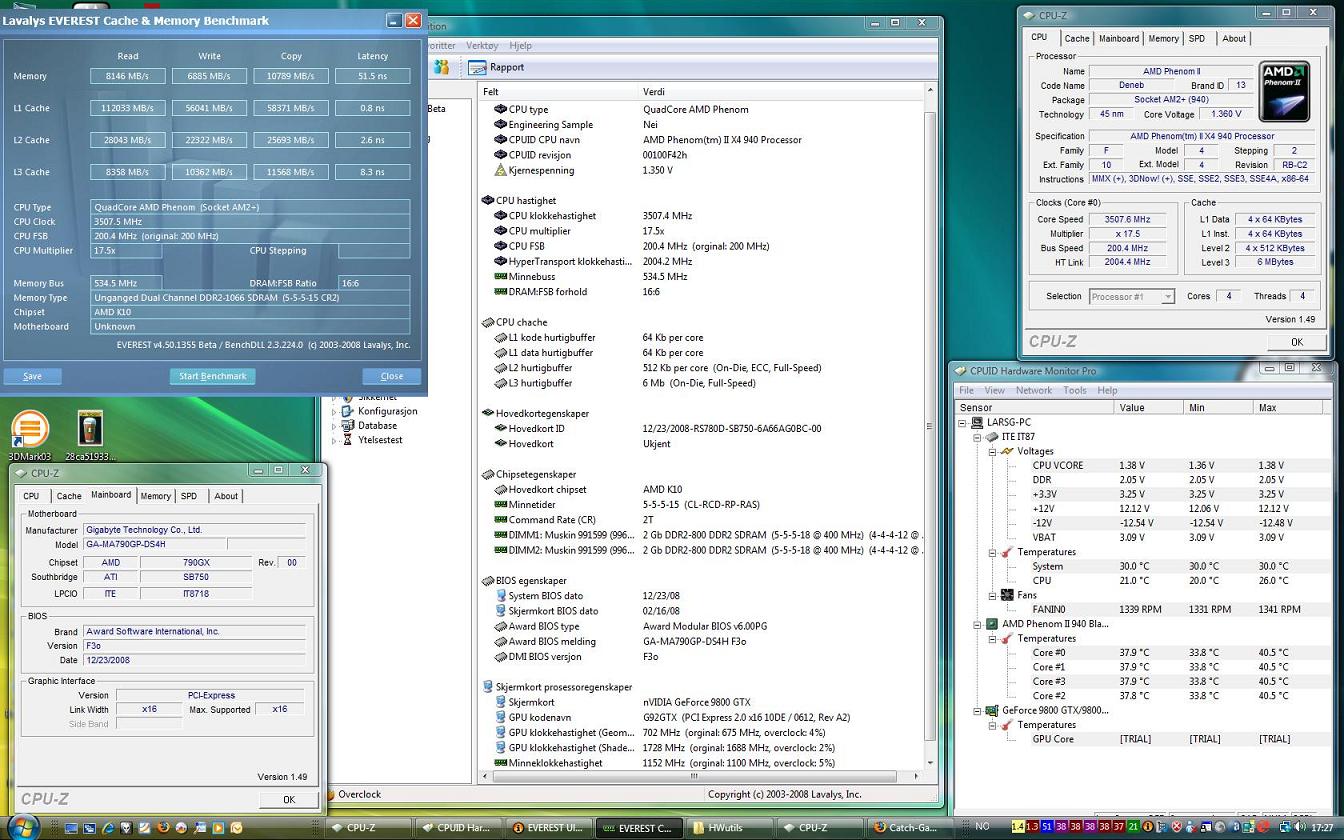Click the icon beside GPU kodenavn row
1344x840 pixels.
tap(500, 717)
